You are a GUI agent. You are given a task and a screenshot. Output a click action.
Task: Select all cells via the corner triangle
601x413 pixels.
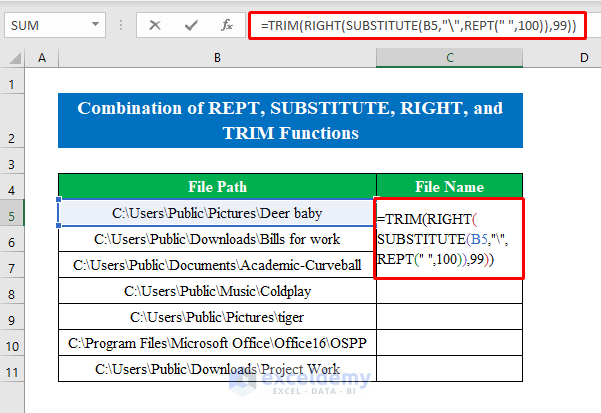14,58
